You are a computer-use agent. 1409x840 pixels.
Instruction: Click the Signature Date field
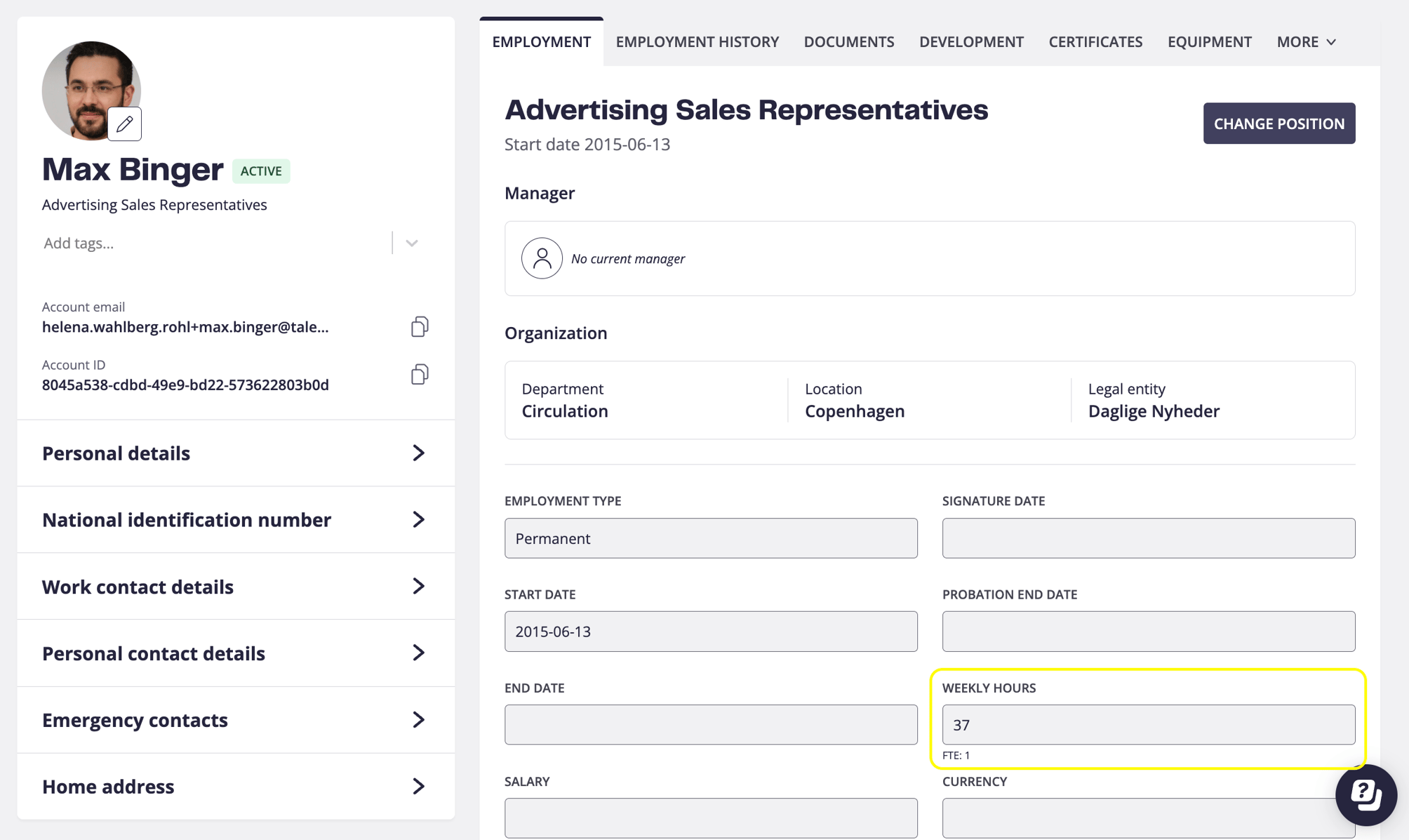[1149, 538]
